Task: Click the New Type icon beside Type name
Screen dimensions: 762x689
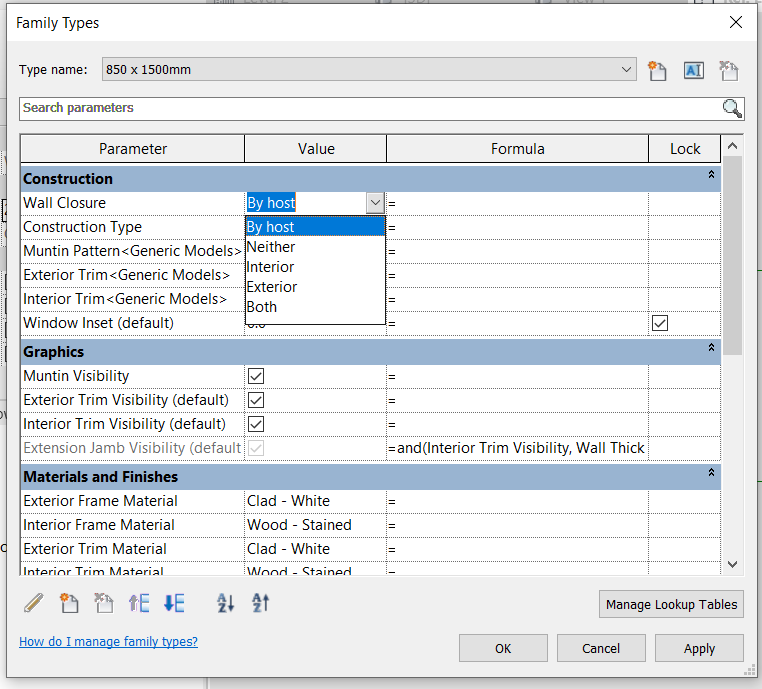Action: 657,70
